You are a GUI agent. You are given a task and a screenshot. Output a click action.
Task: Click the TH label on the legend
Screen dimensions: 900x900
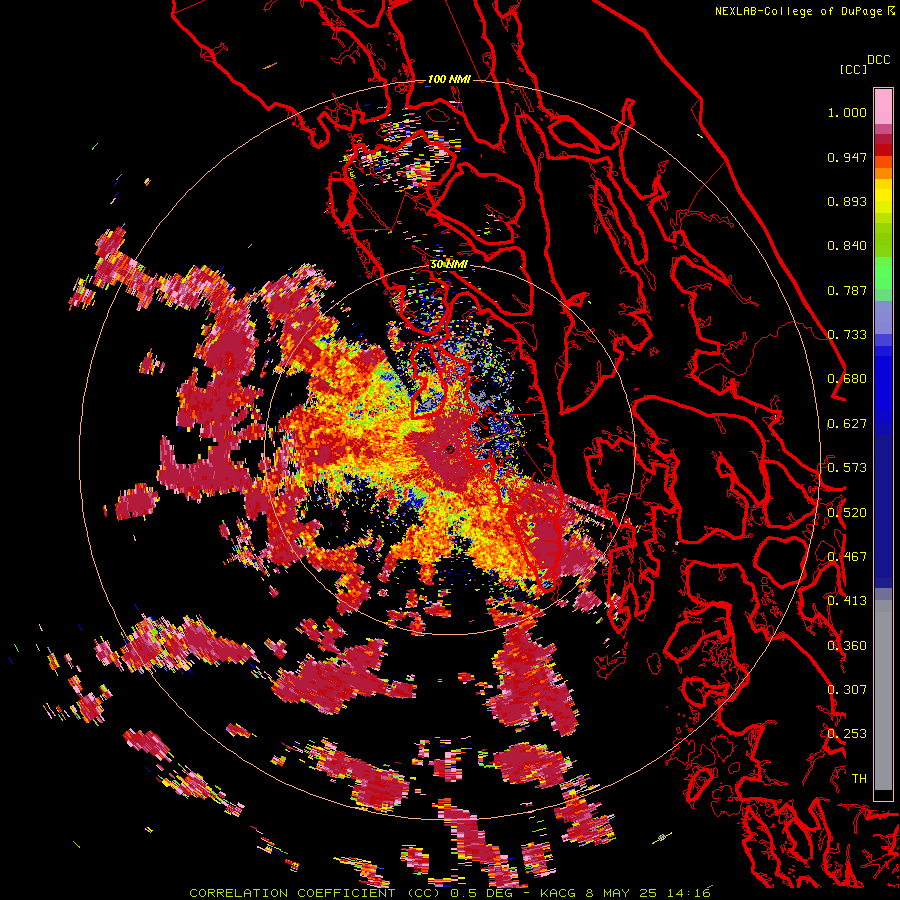click(859, 779)
